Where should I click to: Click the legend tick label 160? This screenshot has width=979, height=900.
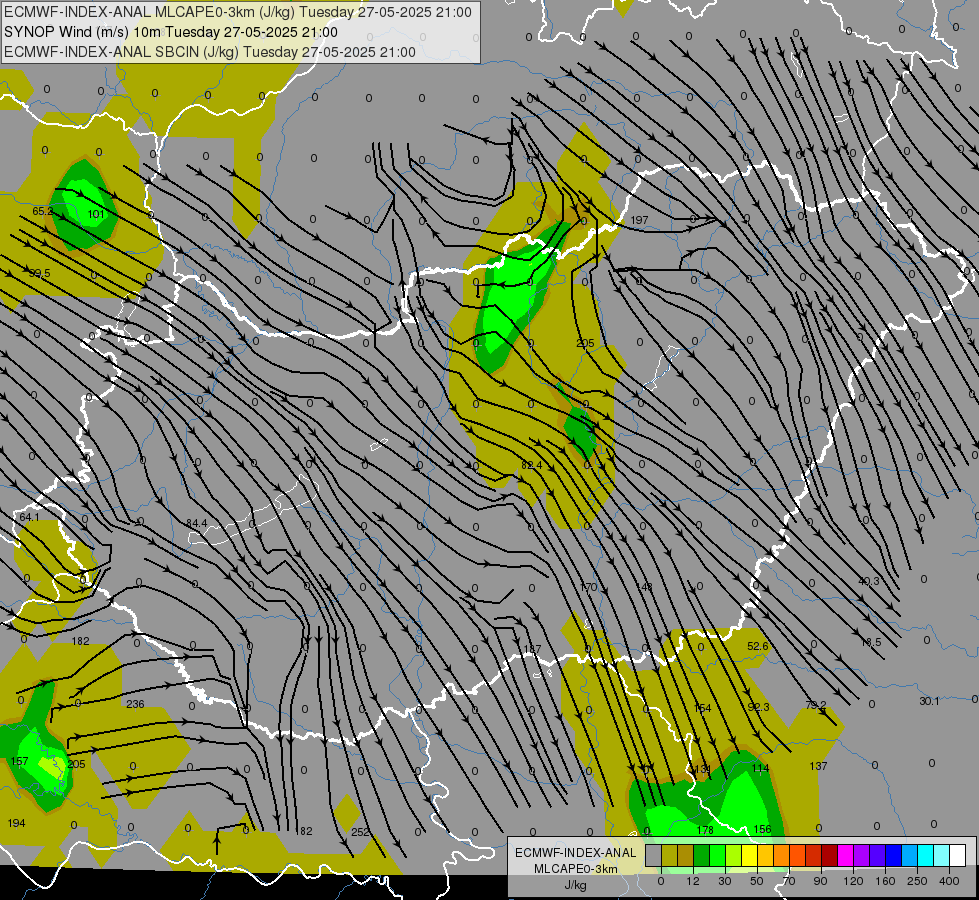click(x=885, y=881)
